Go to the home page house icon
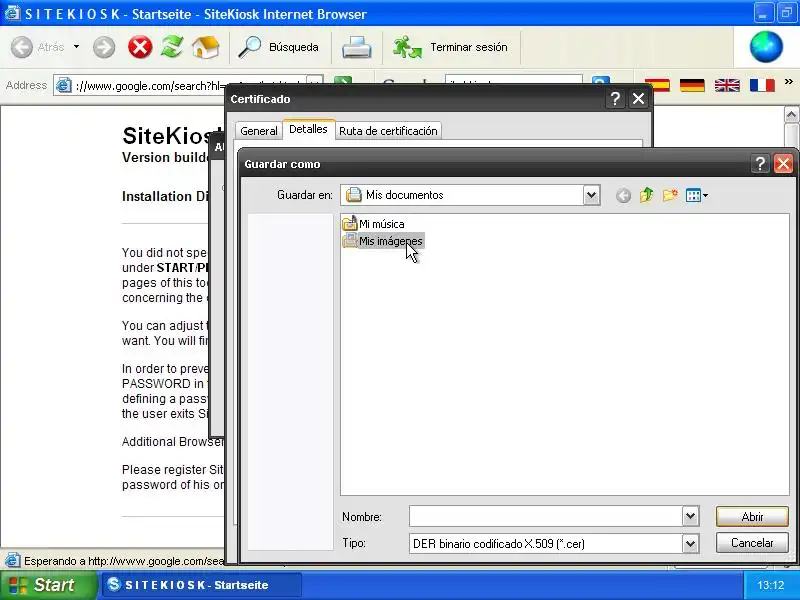800x600 pixels. click(x=206, y=47)
